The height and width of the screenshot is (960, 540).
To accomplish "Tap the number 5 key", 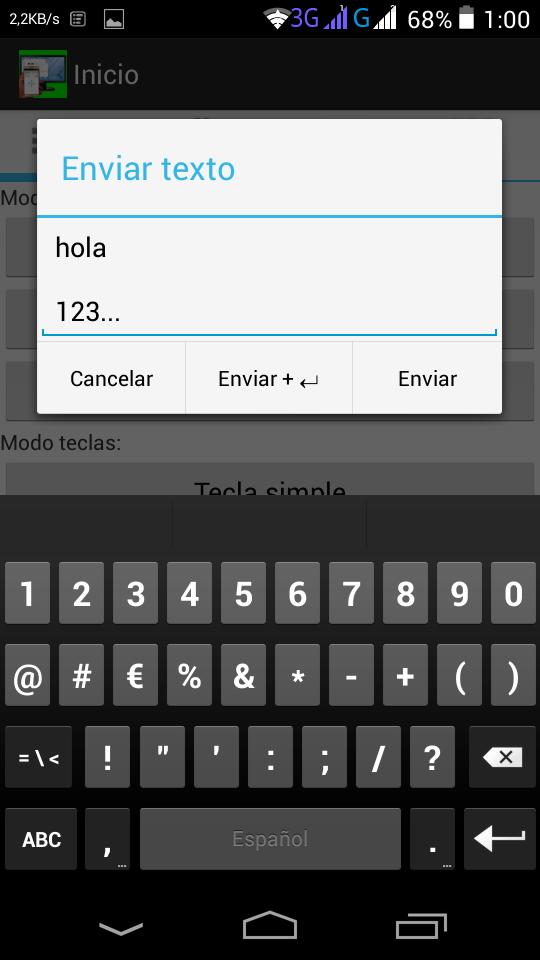I will pyautogui.click(x=243, y=593).
